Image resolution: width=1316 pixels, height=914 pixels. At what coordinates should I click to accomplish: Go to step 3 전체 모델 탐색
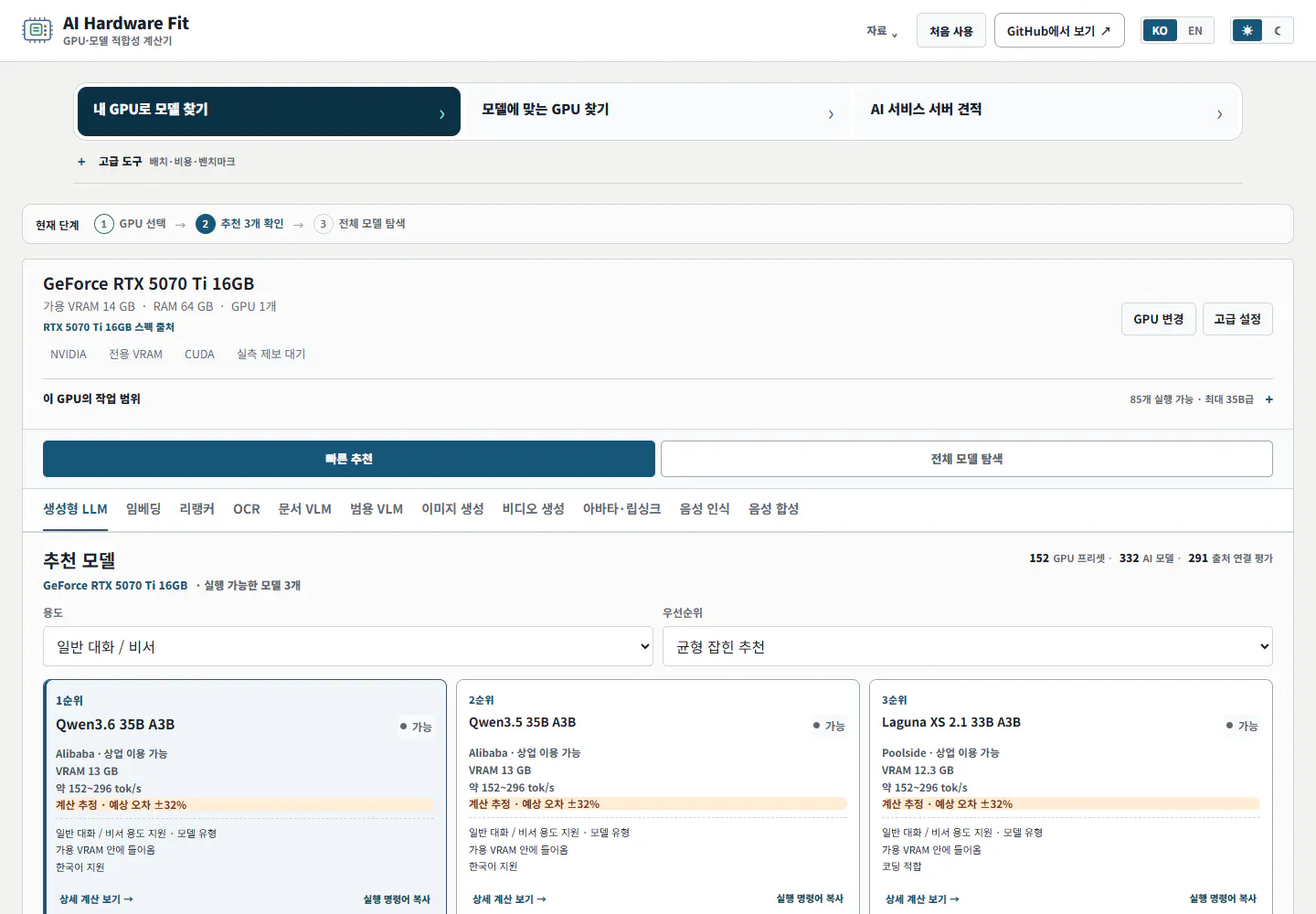pyautogui.click(x=360, y=224)
